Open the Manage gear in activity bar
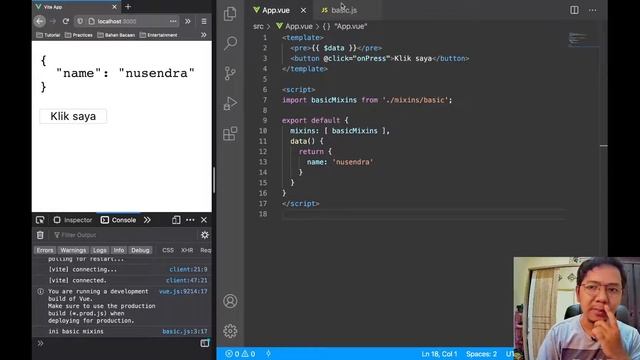 coord(230,331)
